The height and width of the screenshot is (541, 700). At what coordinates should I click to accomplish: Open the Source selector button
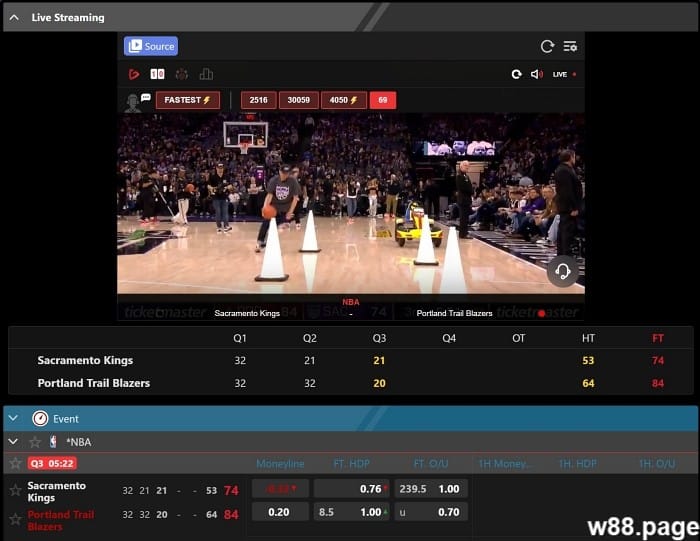click(x=151, y=46)
